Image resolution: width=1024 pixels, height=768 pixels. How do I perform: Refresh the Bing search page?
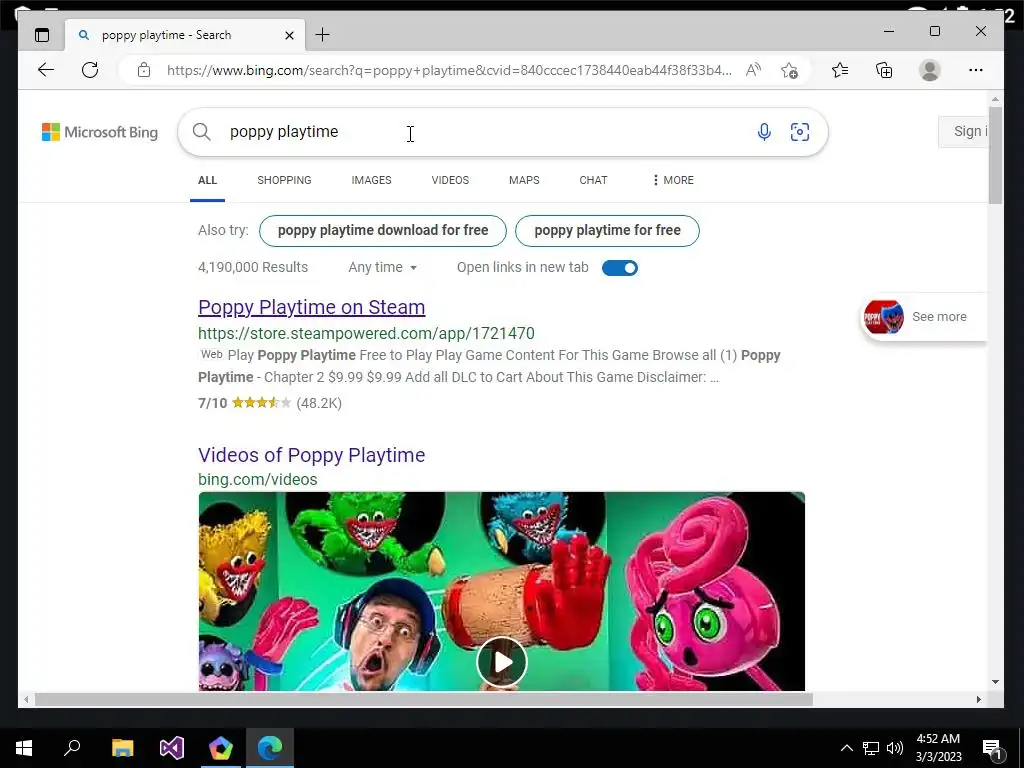pos(90,70)
